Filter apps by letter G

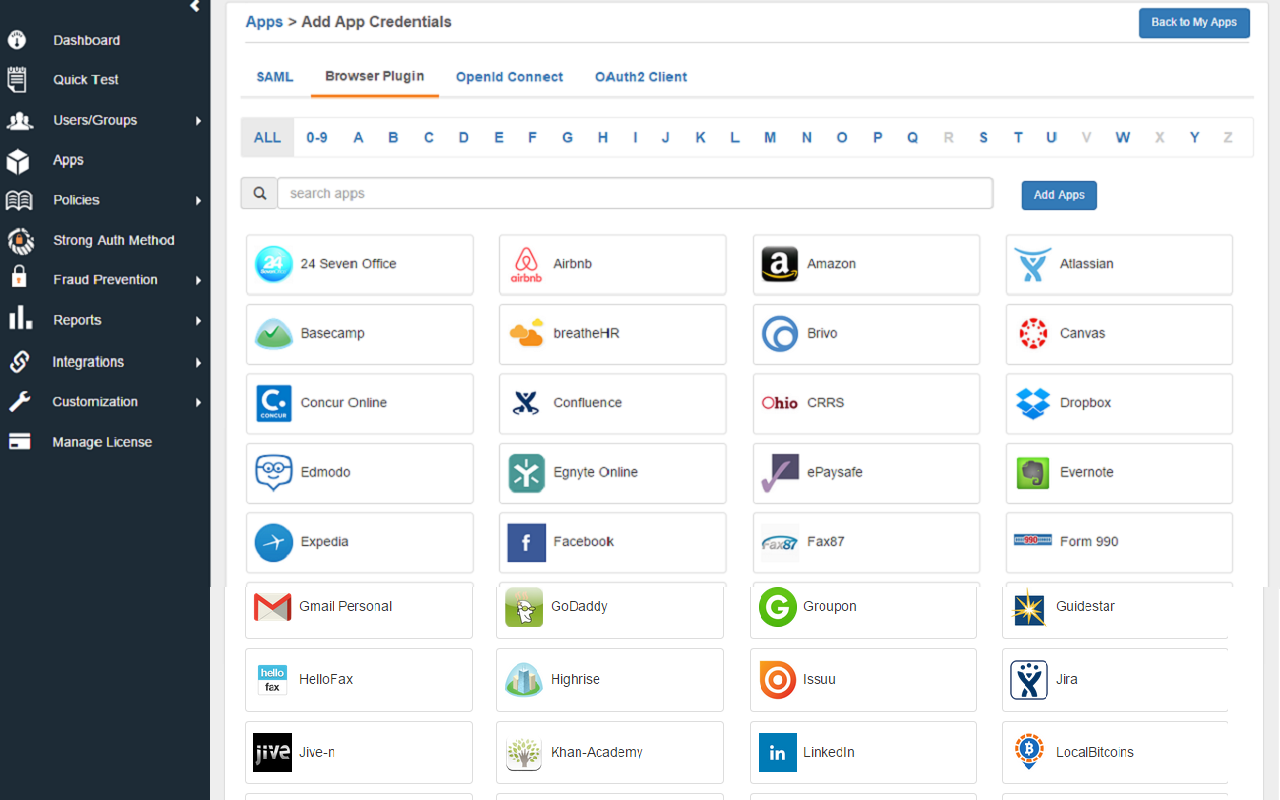coord(567,138)
